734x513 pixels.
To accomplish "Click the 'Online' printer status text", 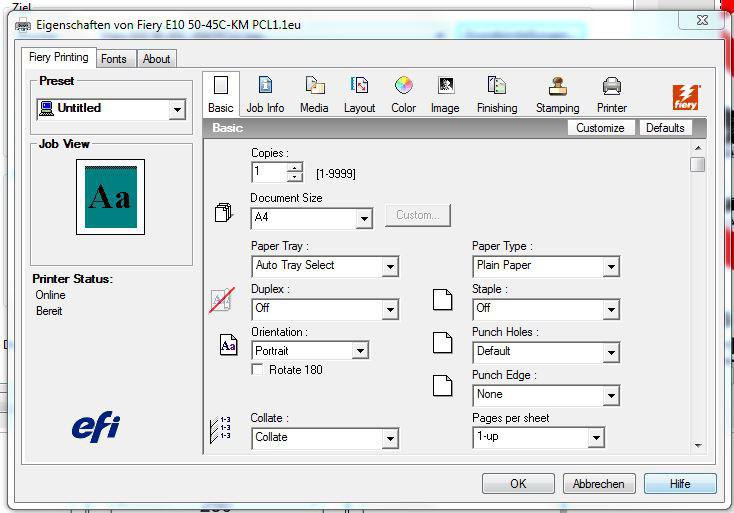I will pos(51,295).
